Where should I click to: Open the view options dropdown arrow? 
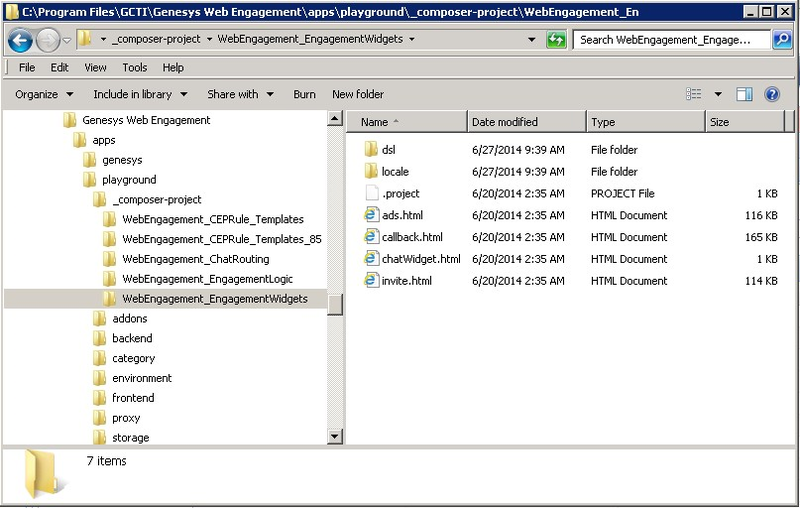[718, 94]
